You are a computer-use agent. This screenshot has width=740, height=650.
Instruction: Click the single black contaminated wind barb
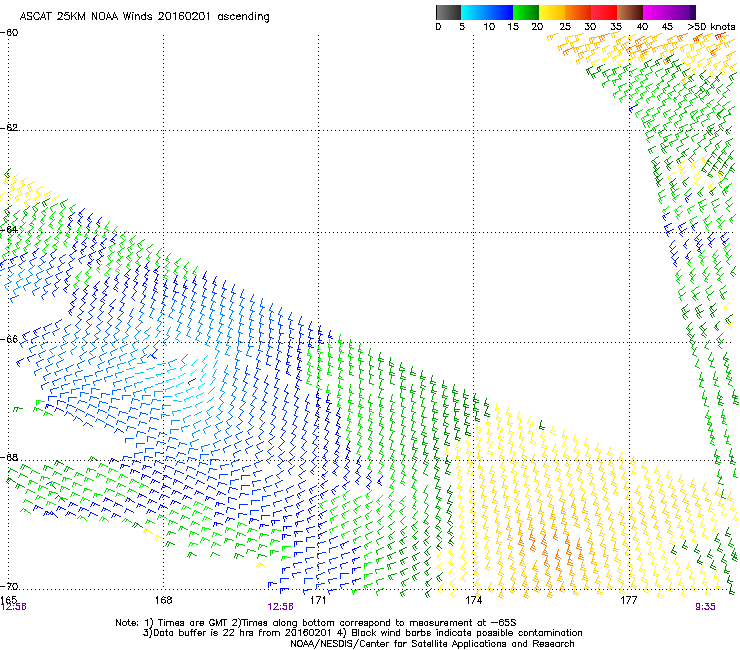click(x=192, y=380)
